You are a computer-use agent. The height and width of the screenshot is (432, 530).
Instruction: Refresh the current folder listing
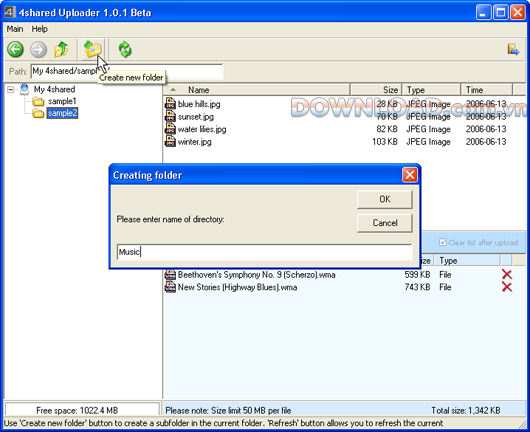(x=125, y=49)
